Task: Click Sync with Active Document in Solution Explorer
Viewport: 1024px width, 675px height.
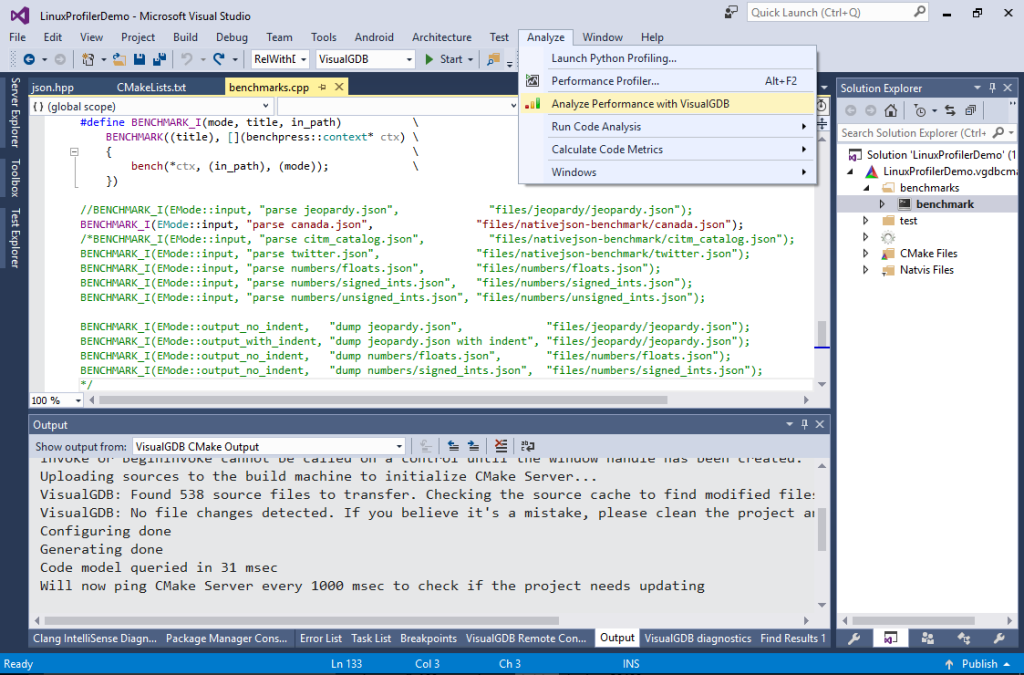Action: pos(950,111)
